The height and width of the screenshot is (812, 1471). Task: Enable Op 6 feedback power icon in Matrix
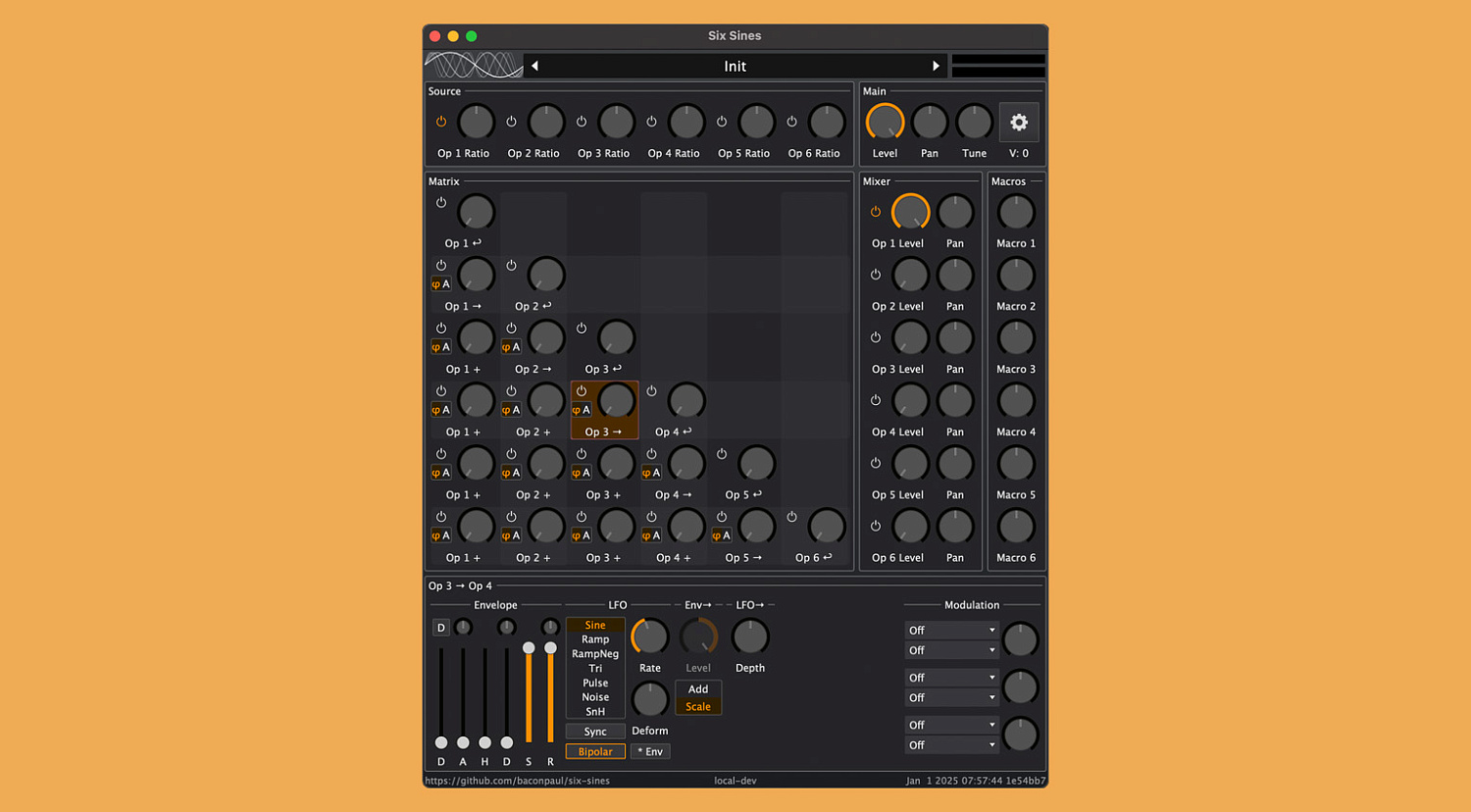pyautogui.click(x=791, y=516)
